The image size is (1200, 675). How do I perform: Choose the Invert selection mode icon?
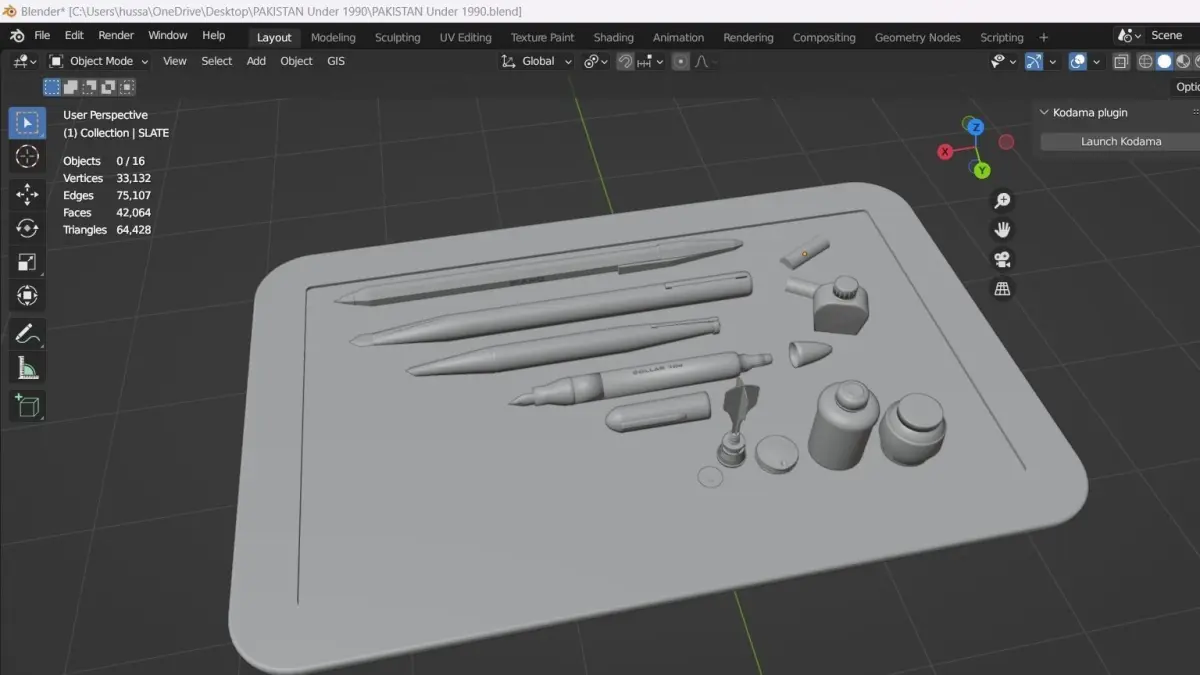point(106,87)
